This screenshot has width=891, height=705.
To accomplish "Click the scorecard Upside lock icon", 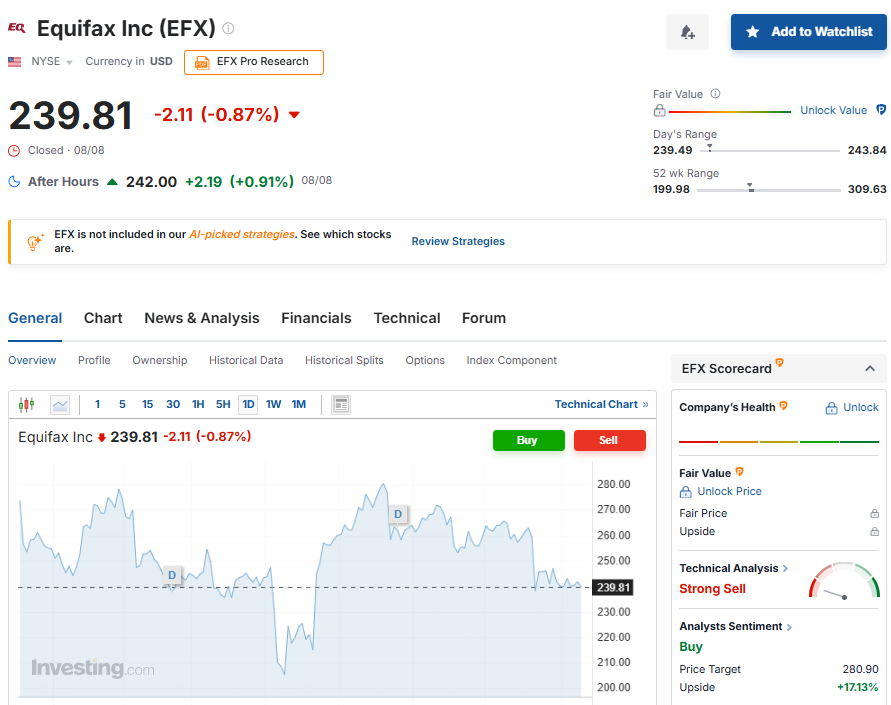I will (875, 532).
